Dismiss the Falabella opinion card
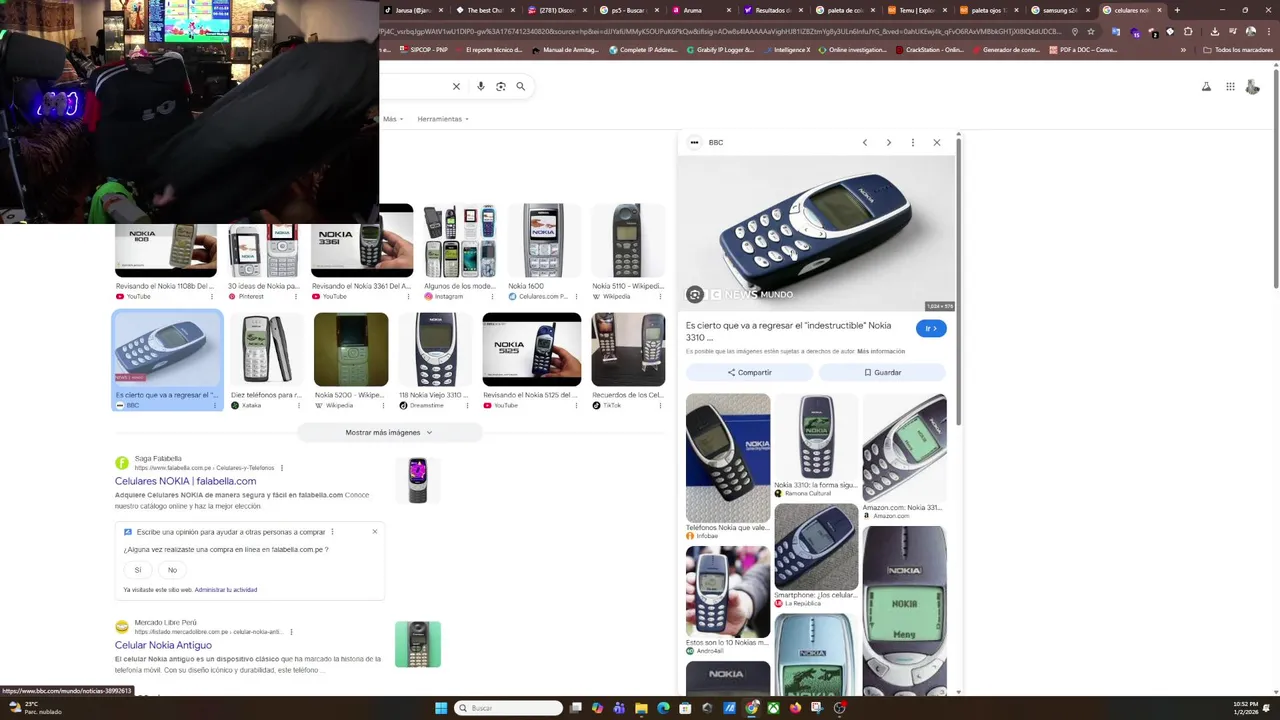1280x720 pixels. (x=375, y=531)
